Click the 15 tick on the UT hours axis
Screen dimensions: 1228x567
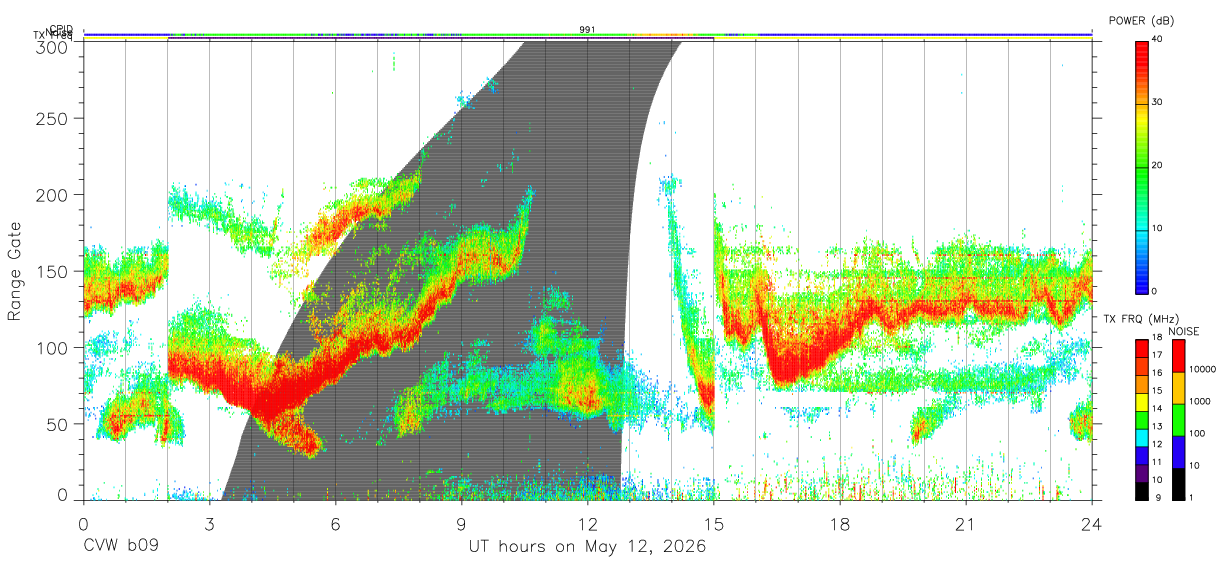pos(714,523)
